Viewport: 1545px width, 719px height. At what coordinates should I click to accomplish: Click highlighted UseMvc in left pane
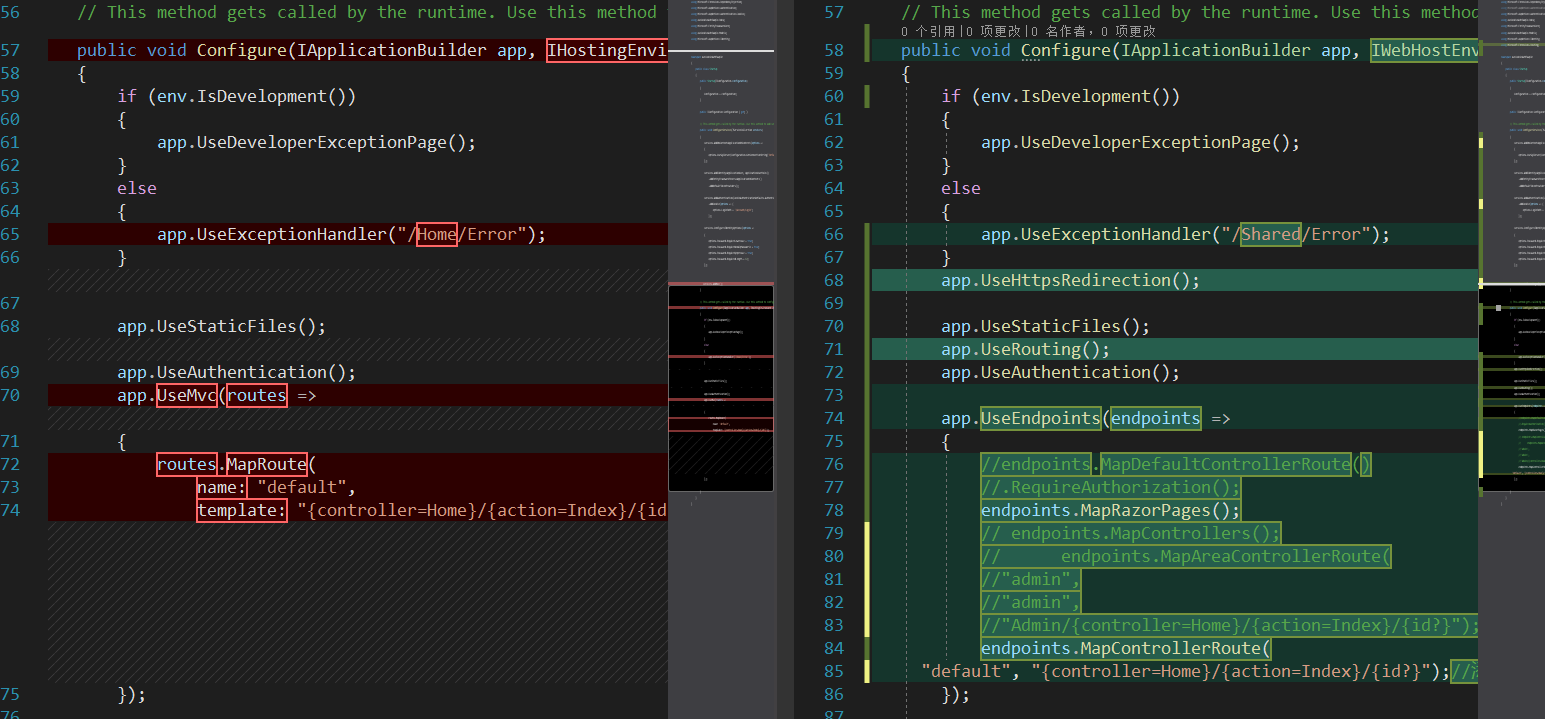click(187, 395)
